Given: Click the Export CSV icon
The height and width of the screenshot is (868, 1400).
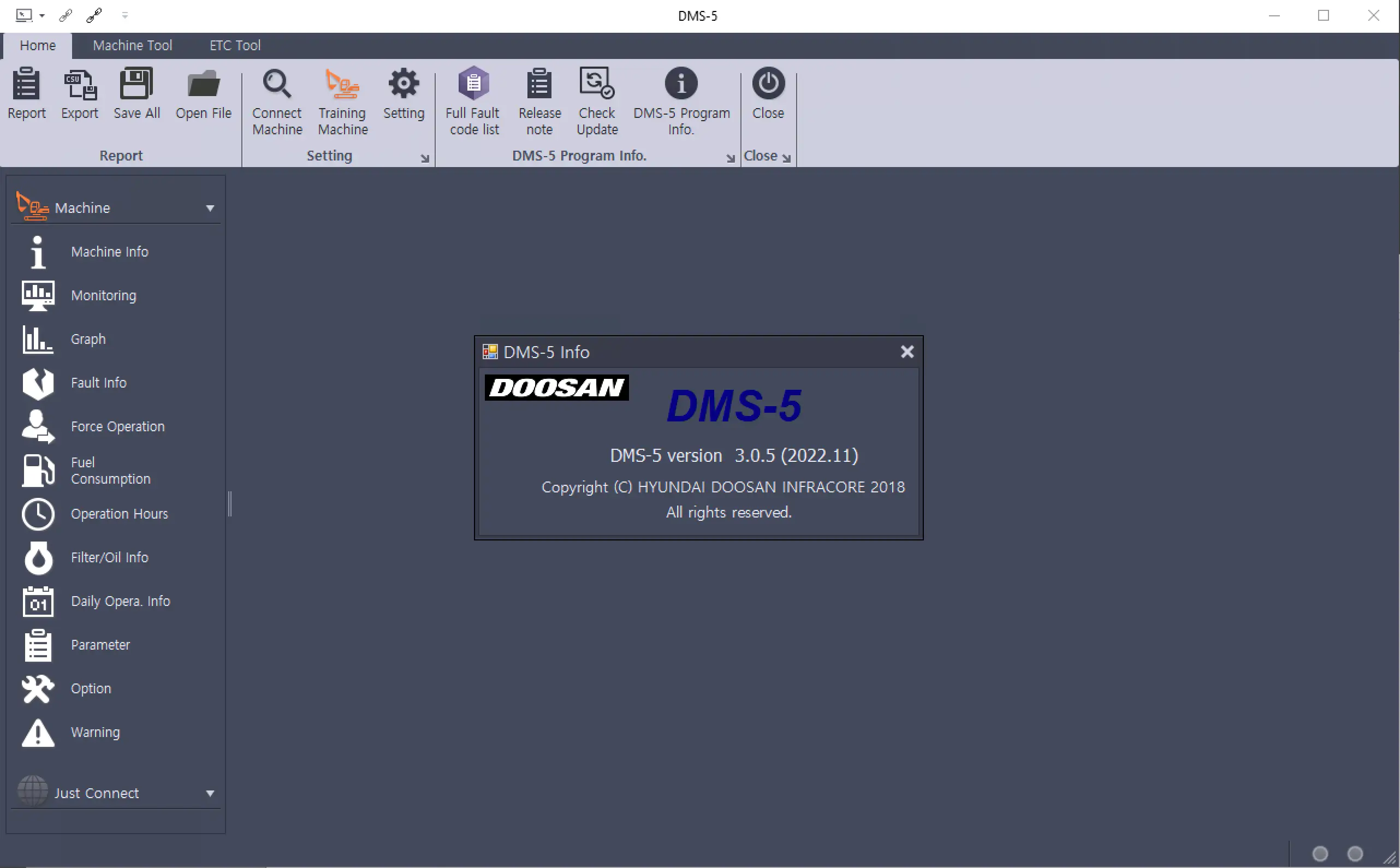Looking at the screenshot, I should (x=80, y=85).
